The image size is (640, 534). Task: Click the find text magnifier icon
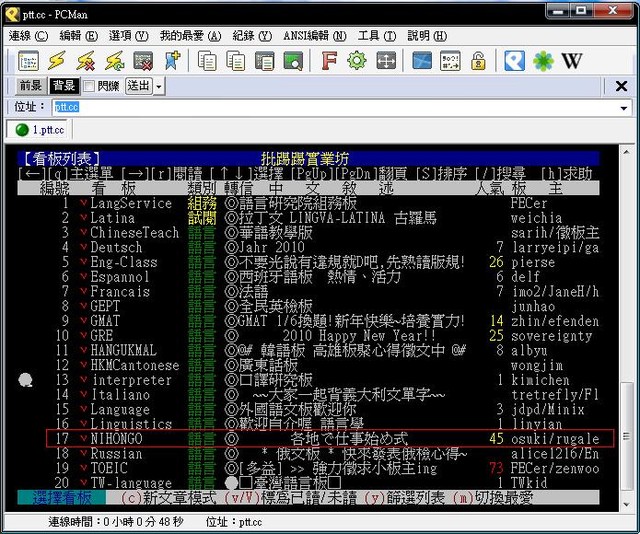293,61
